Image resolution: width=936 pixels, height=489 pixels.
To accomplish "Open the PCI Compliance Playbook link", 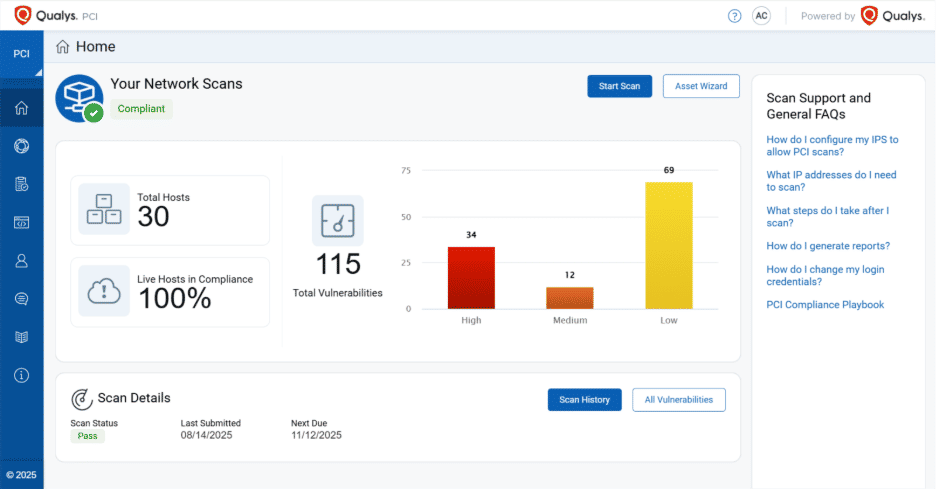I will pos(825,305).
